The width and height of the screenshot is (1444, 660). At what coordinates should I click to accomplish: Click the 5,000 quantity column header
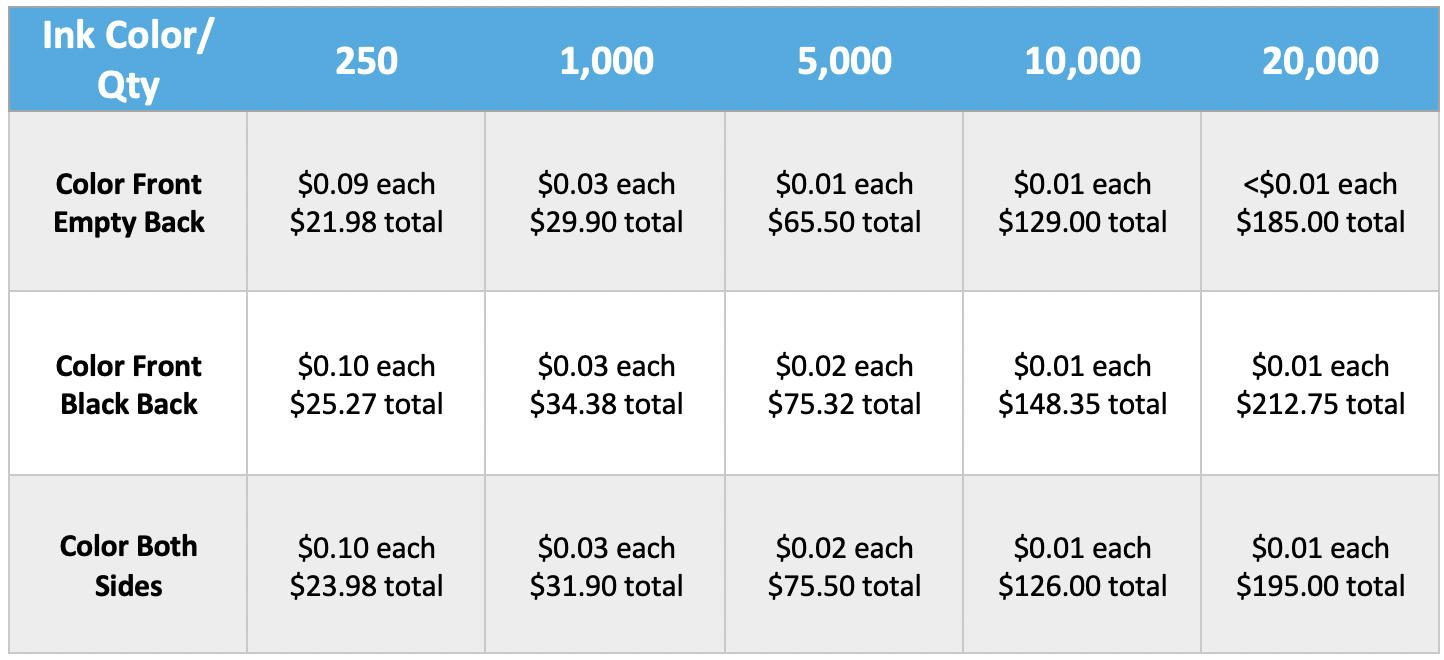click(844, 62)
